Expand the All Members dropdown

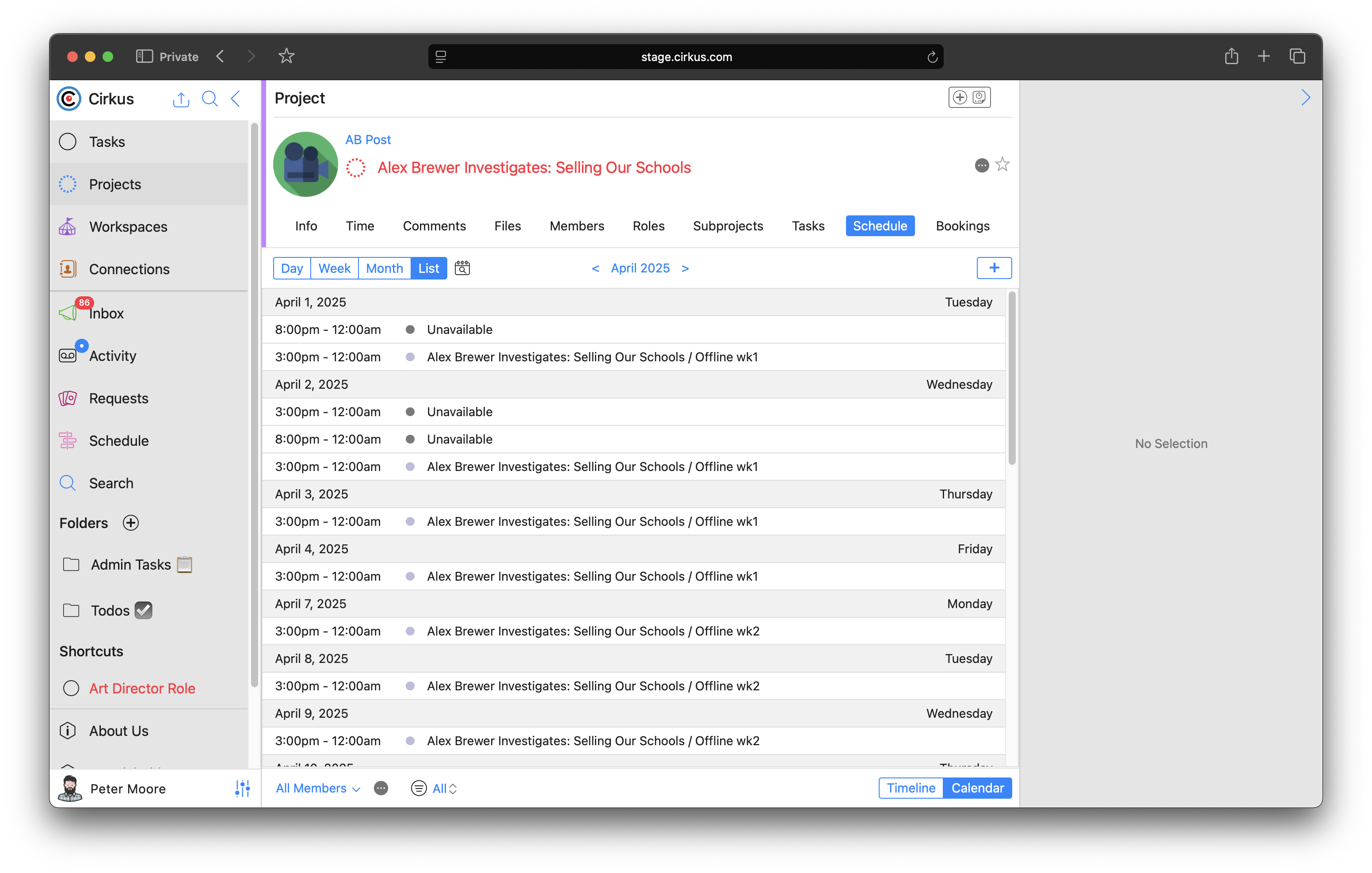pos(317,788)
